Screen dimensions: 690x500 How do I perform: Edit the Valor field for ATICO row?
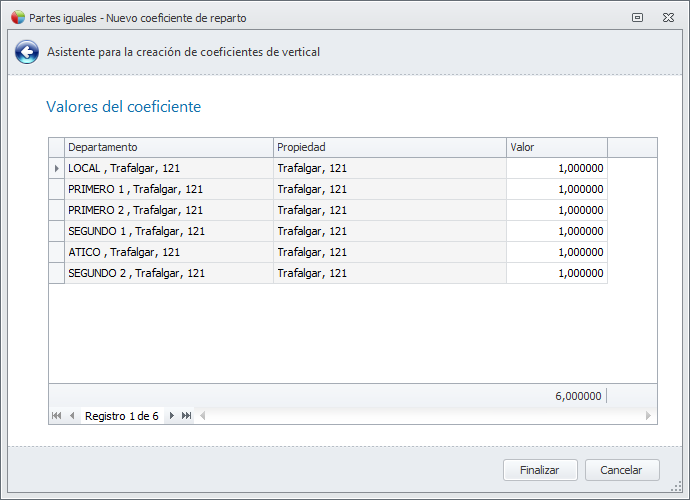point(556,252)
